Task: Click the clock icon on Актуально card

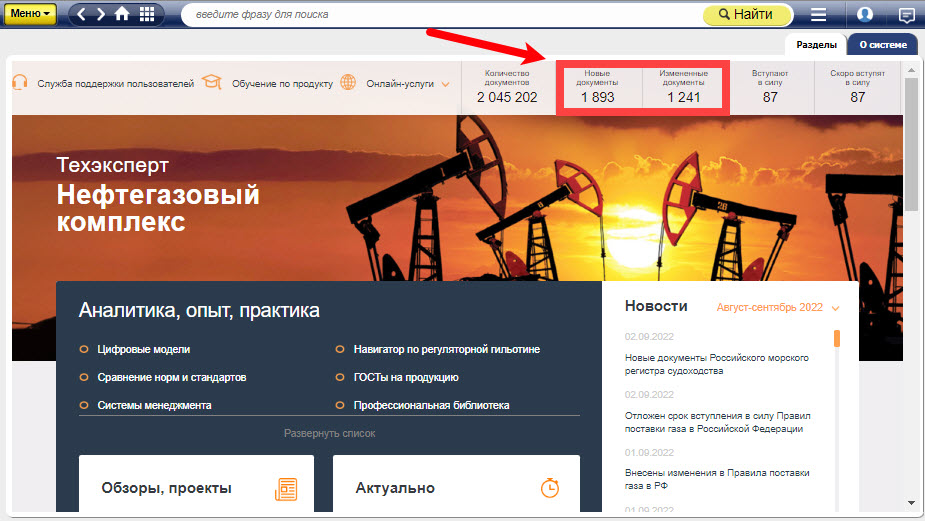Action: coord(550,488)
